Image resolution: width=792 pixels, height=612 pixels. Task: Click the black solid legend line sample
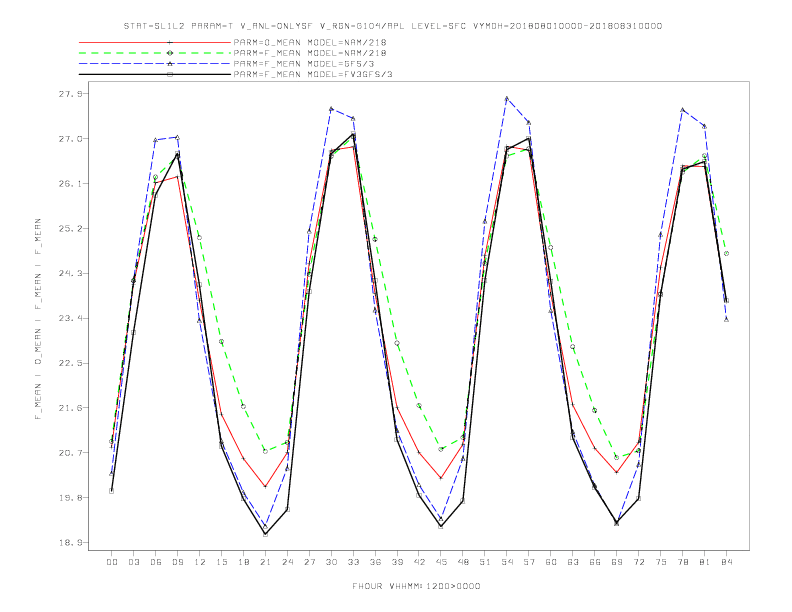(x=155, y=74)
